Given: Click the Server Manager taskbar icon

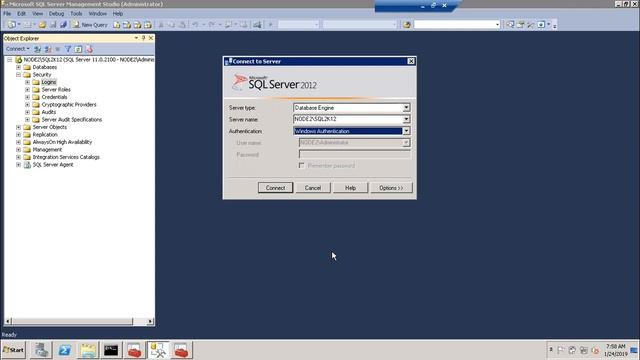Looking at the screenshot, I should click(x=41, y=350).
